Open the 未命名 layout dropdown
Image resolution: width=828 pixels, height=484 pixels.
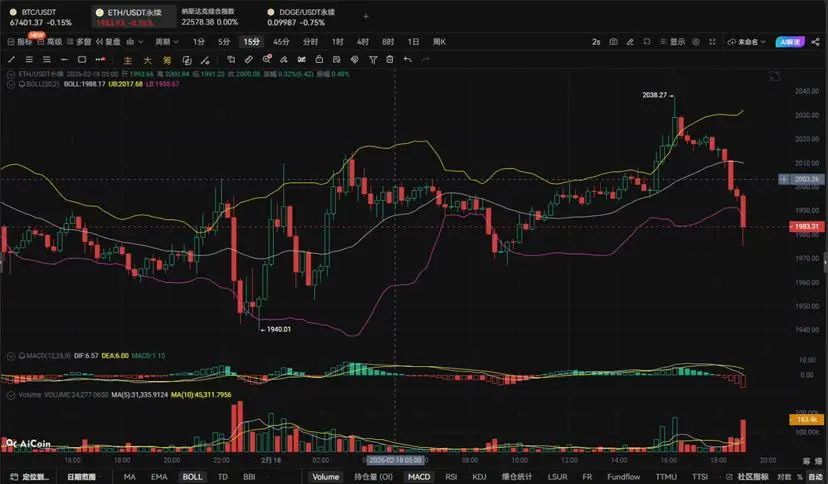(746, 42)
